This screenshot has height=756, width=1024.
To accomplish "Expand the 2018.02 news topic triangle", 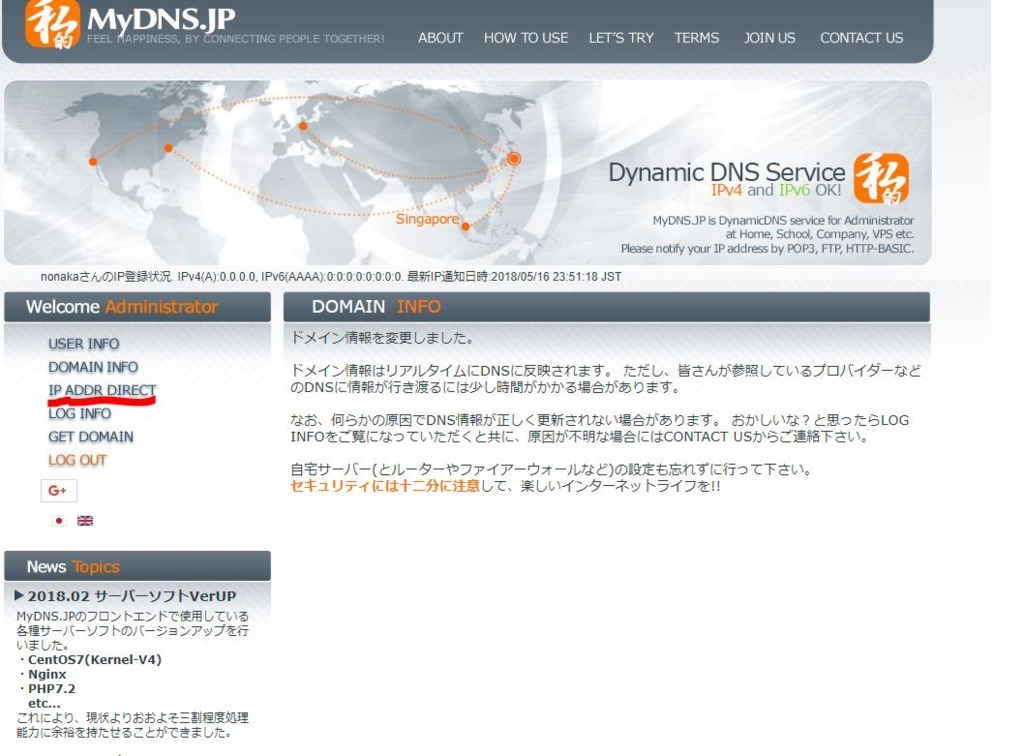I will (19, 595).
